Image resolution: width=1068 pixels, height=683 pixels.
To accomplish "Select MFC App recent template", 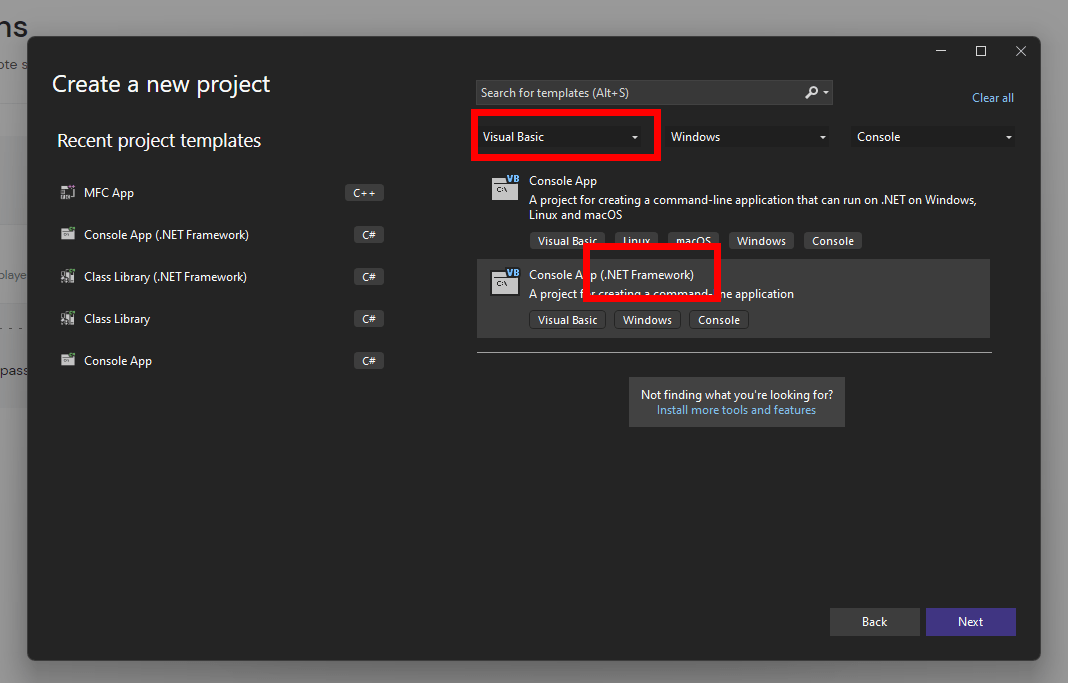I will pos(221,193).
